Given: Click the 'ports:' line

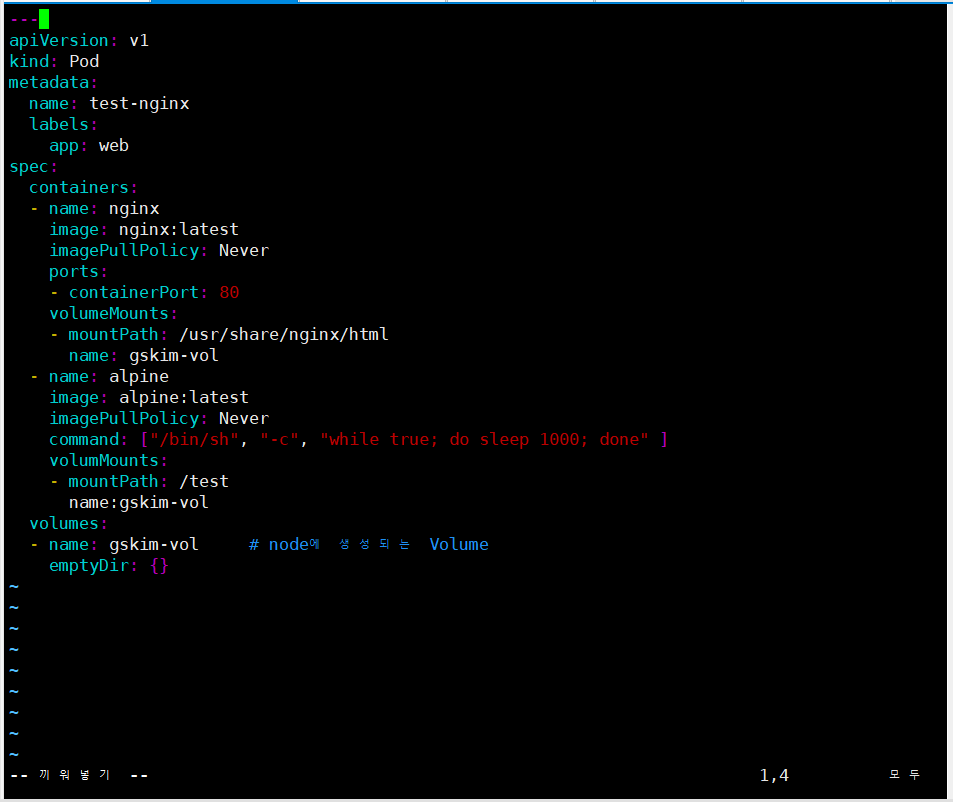Looking at the screenshot, I should [78, 272].
